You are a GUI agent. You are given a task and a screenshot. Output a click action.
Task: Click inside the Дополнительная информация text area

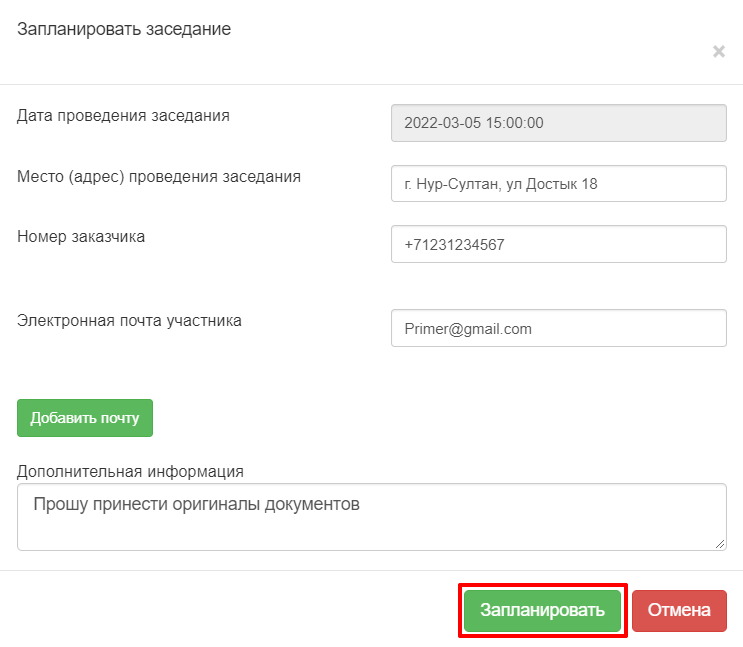(x=372, y=517)
